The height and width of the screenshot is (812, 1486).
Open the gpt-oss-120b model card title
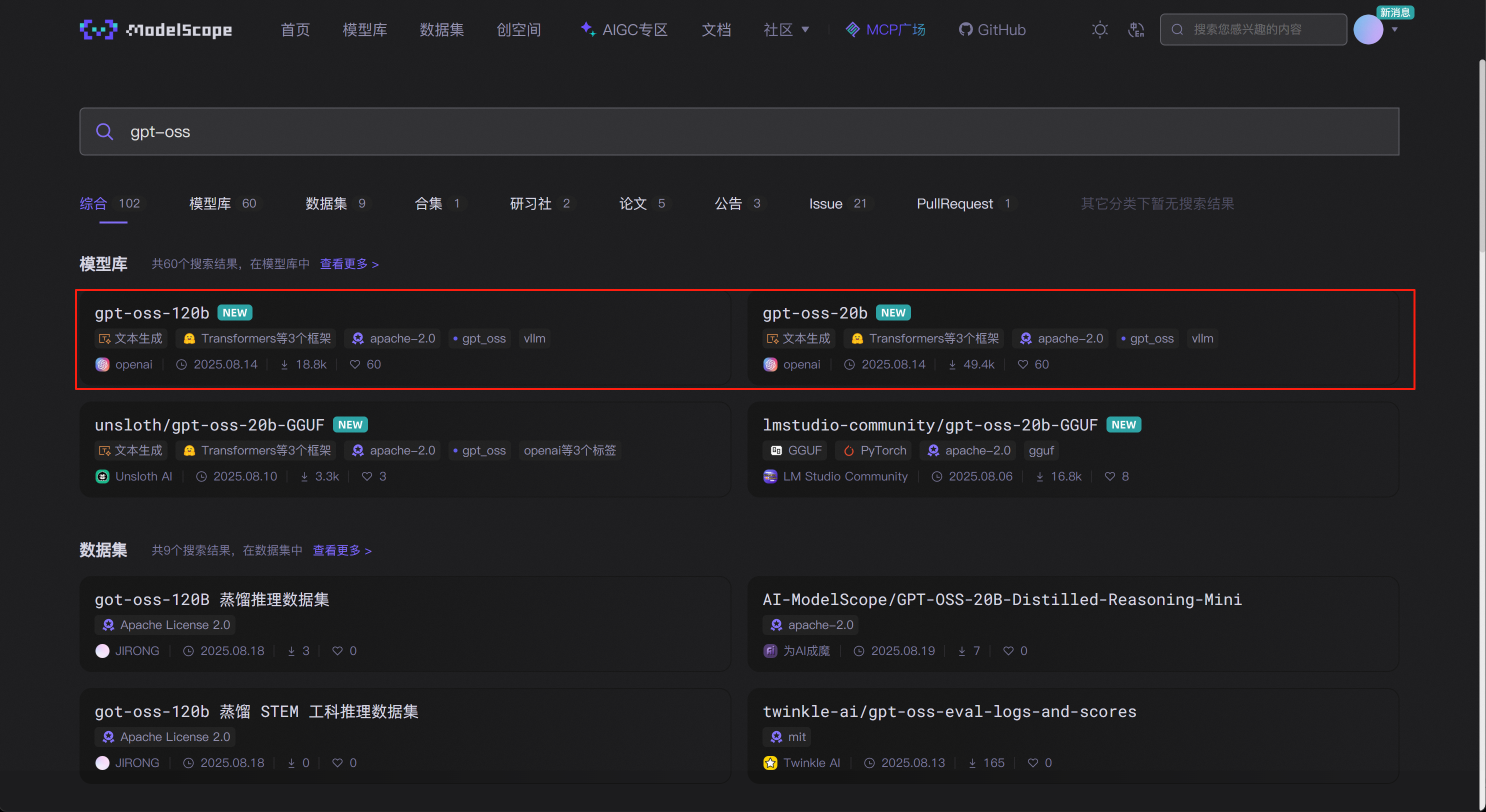[151, 313]
